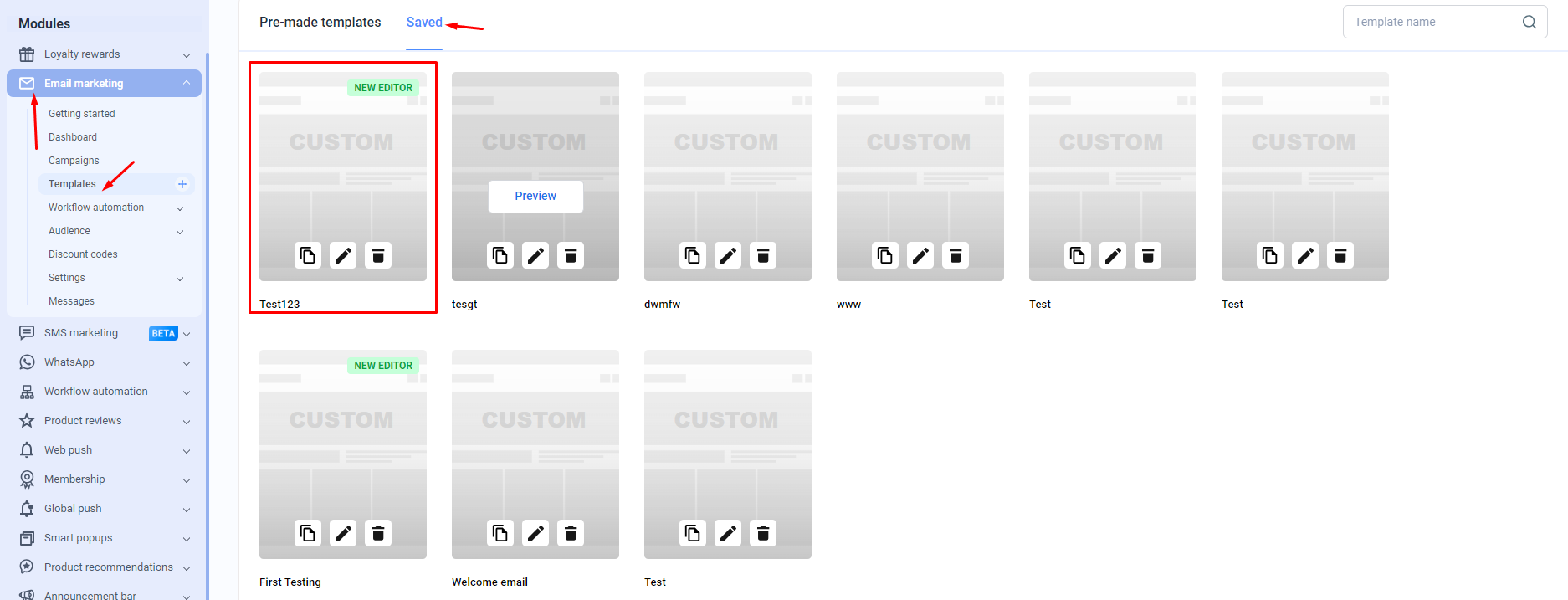The width and height of the screenshot is (1568, 600).
Task: Duplicate the Test123 template
Action: 308,255
